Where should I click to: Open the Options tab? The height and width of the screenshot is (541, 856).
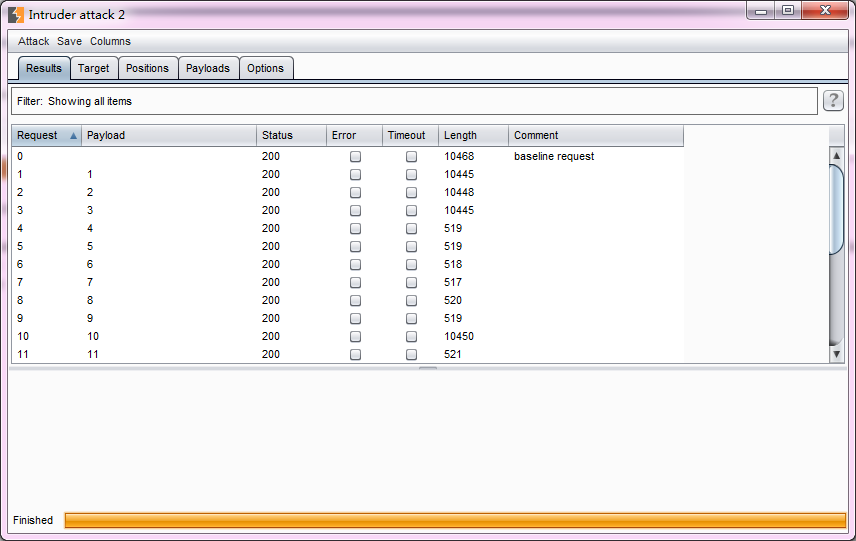coord(266,69)
